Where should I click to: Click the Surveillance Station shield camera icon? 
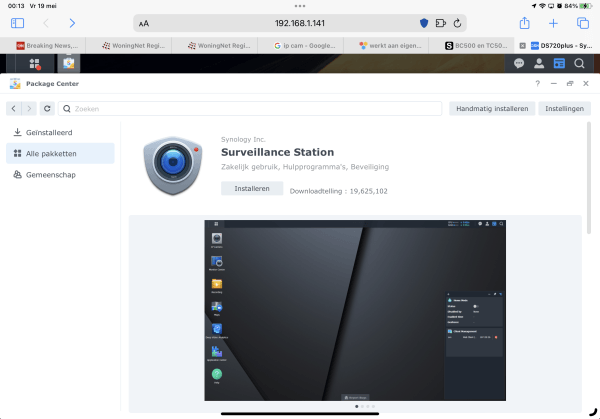tap(173, 166)
